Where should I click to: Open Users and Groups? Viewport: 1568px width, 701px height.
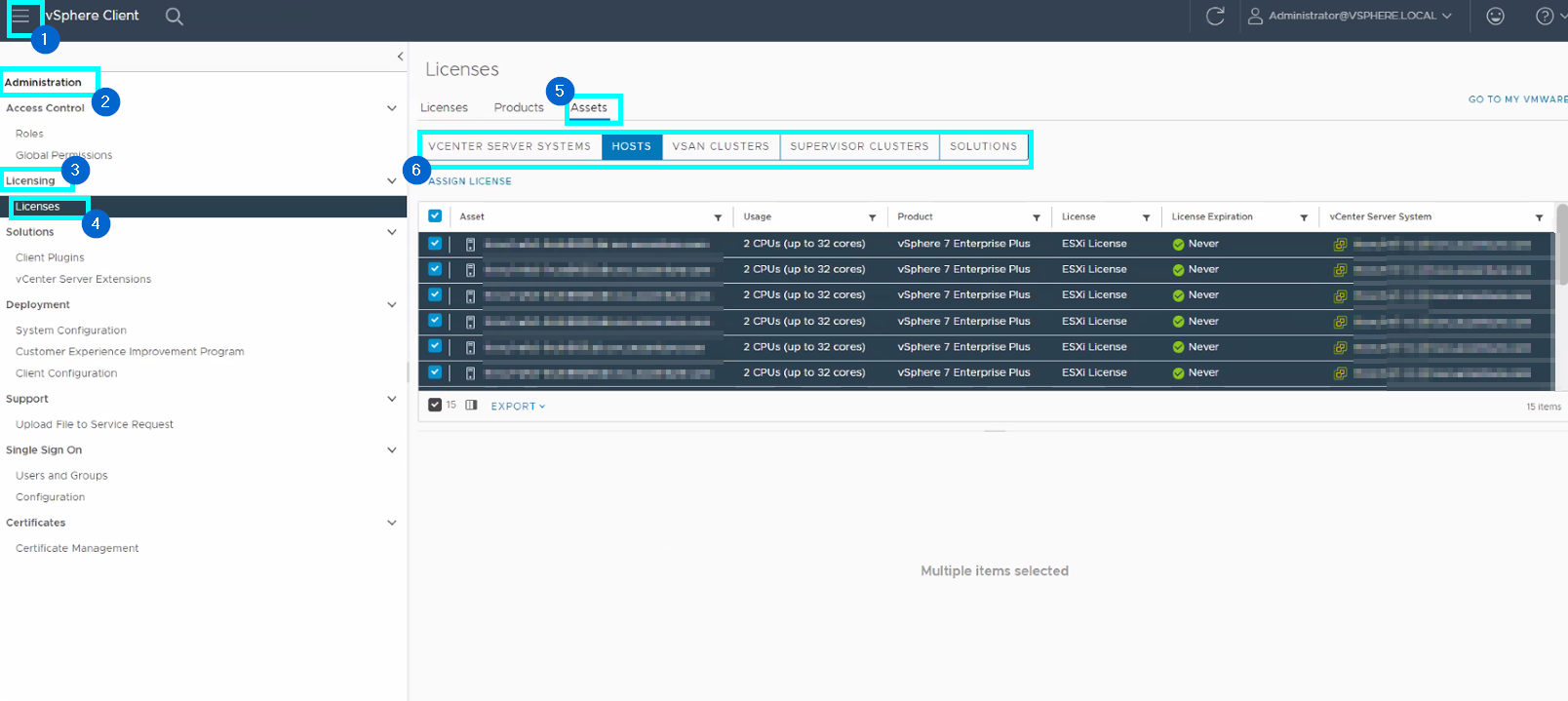pyautogui.click(x=61, y=476)
